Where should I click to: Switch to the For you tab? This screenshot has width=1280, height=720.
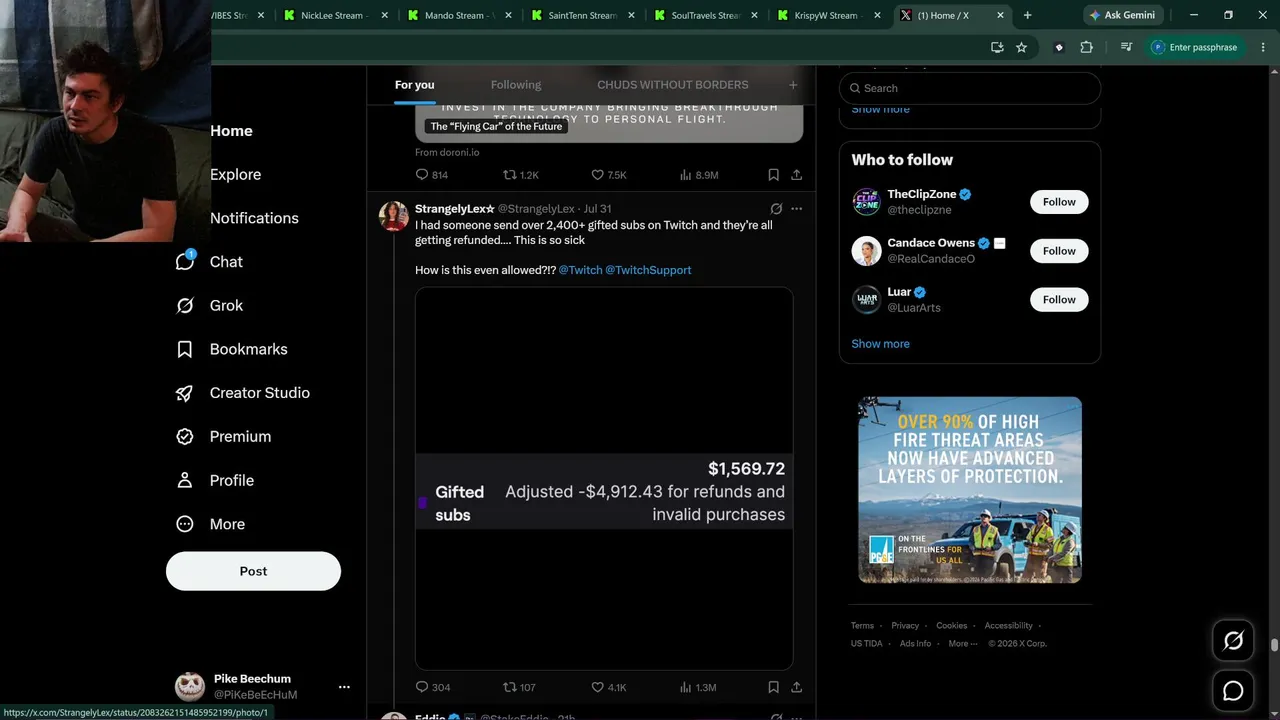point(415,85)
